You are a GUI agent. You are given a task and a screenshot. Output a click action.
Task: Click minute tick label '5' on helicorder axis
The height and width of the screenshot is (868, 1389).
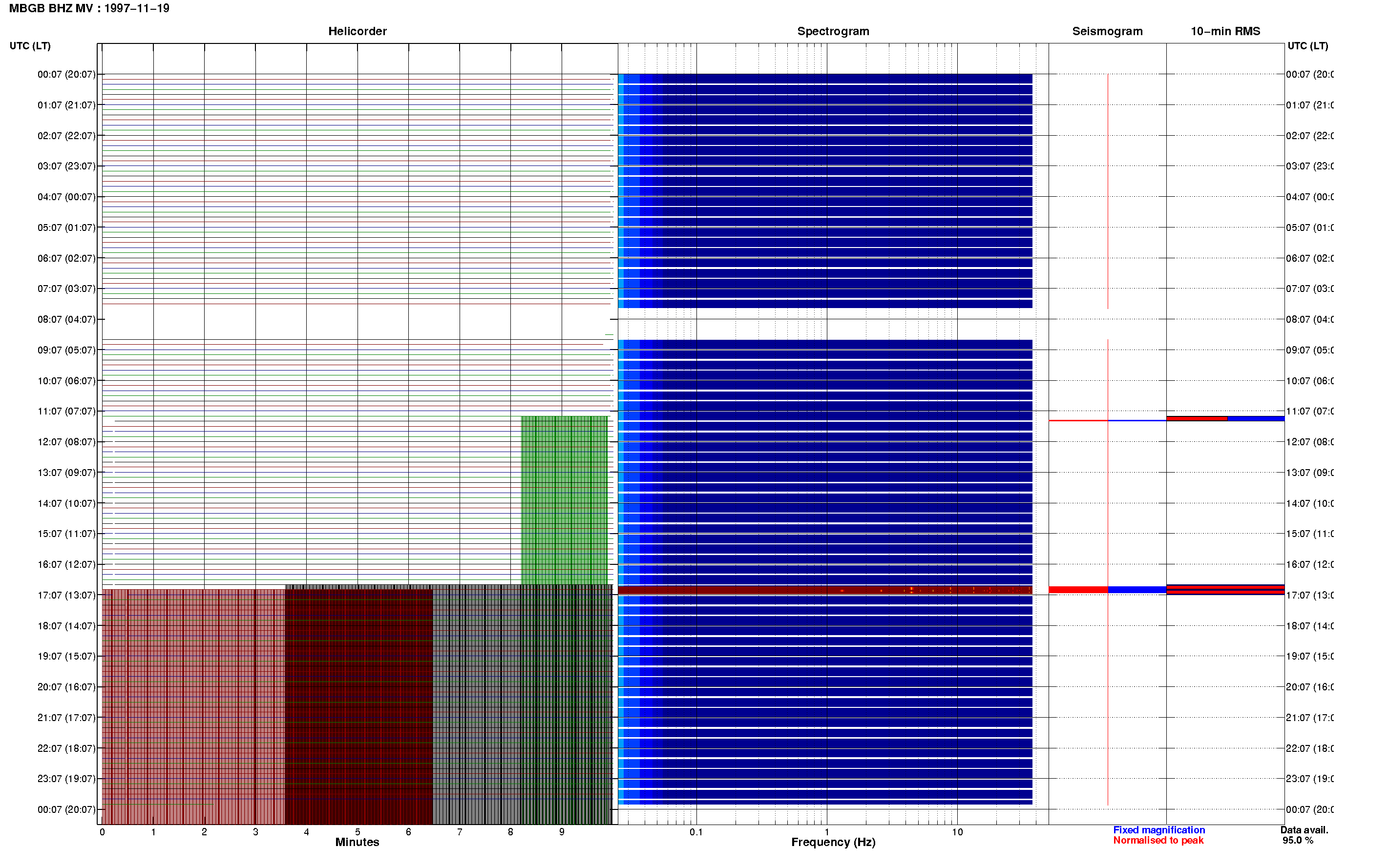pyautogui.click(x=358, y=832)
